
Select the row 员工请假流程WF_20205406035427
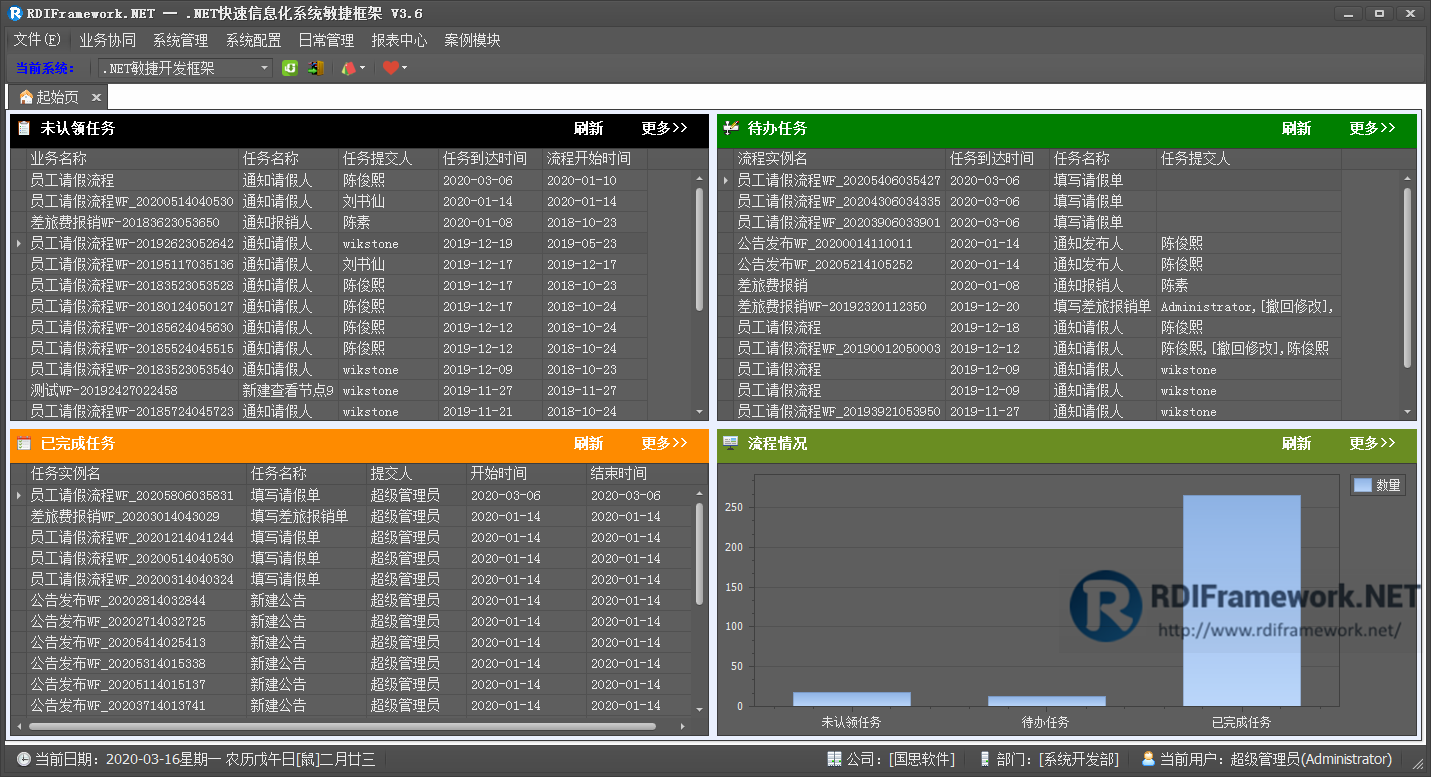(x=1029, y=181)
